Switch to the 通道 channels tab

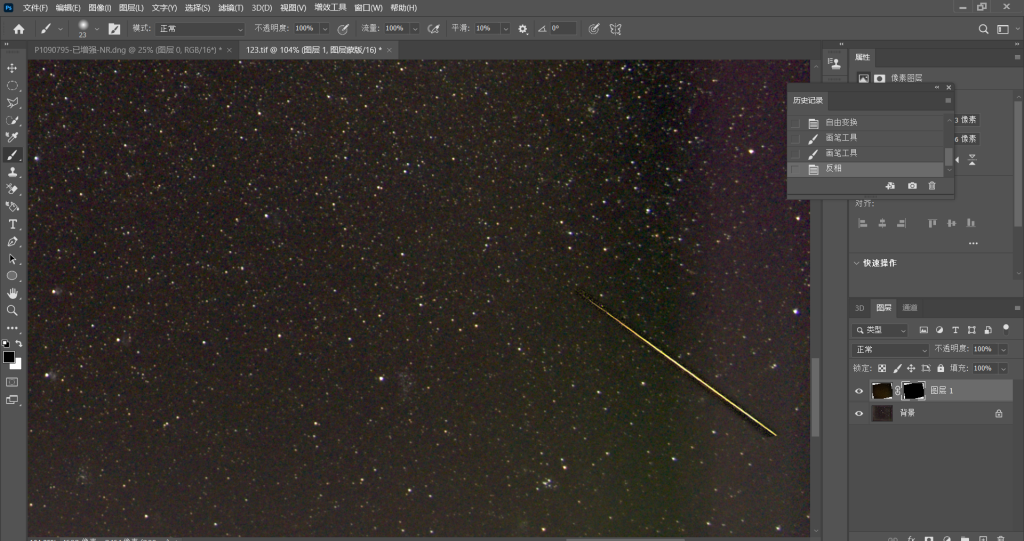pyautogui.click(x=910, y=308)
